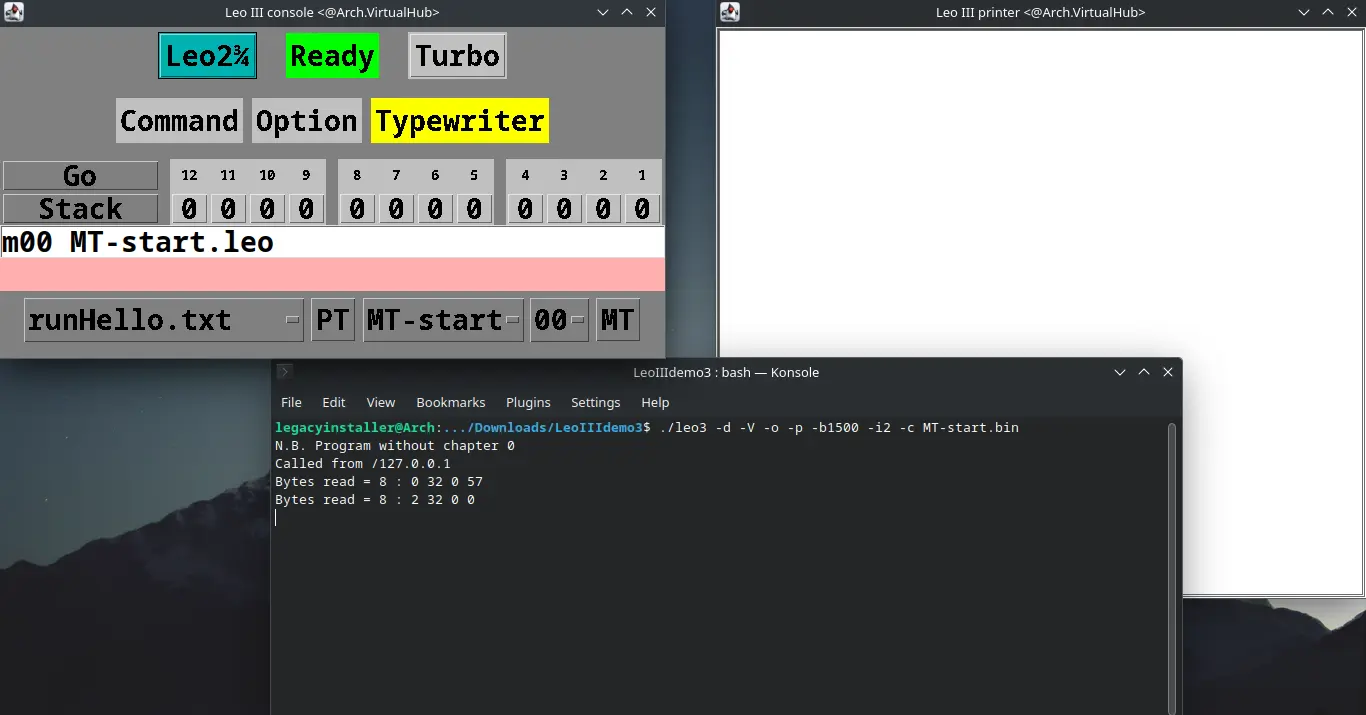Click the Konsole terminal prompt icon
Viewport: 1366px width, 715px height.
coord(284,372)
